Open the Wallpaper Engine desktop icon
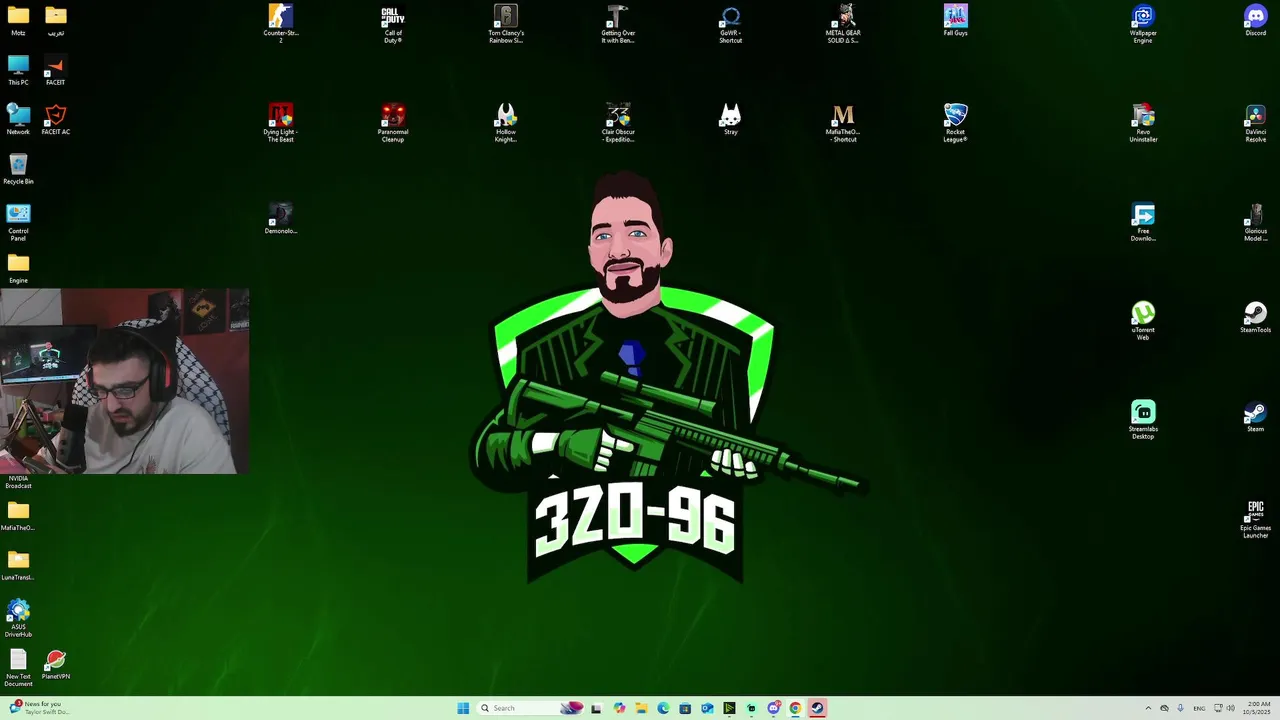Image resolution: width=1280 pixels, height=720 pixels. (1143, 24)
